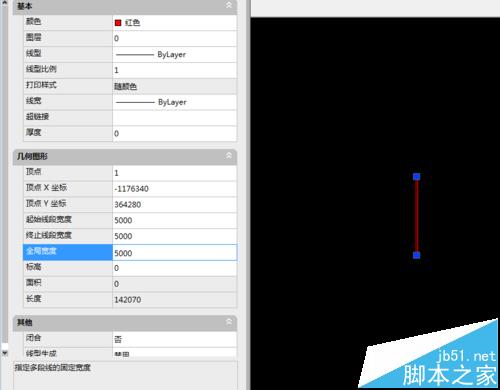Viewport: 500px width, 390px height.
Task: Open the 线型 ByLayer value
Action: [175, 54]
